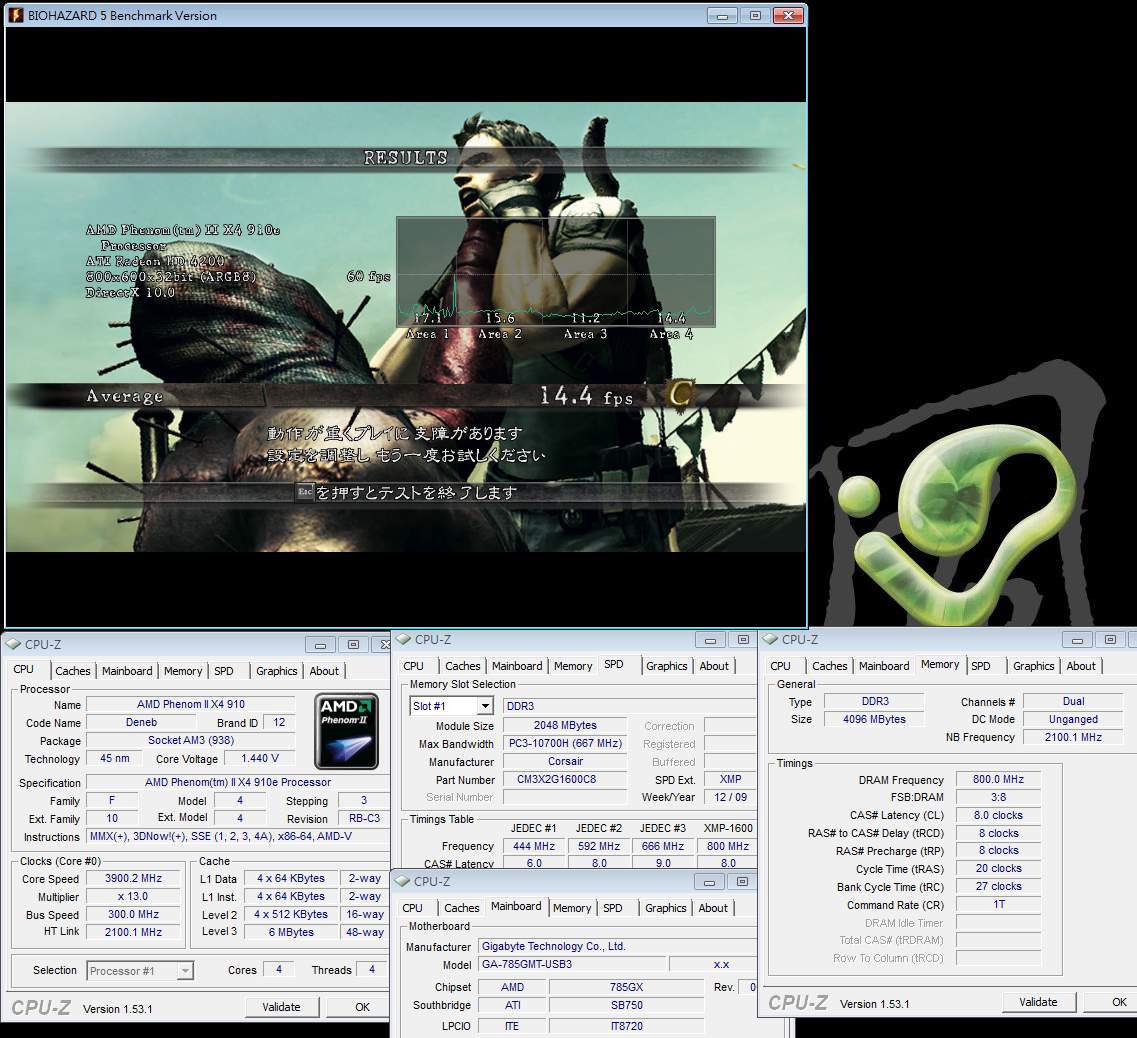Click the Max Bandwidth value PC3-10700H (667 MHz)

pos(565,744)
